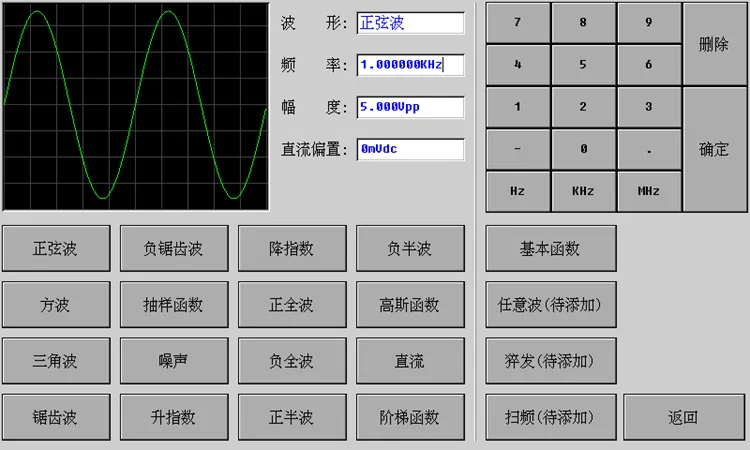Tap keypad digit 7

518,22
